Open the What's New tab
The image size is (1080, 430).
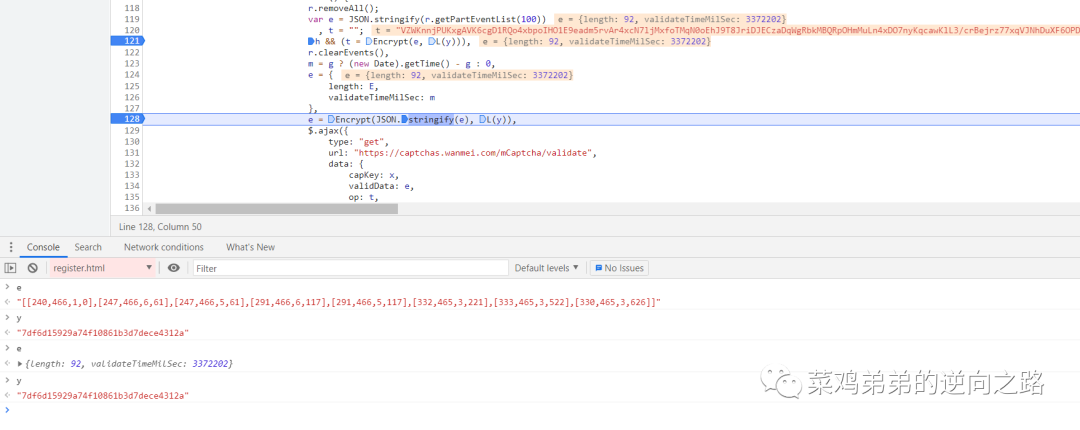point(250,247)
